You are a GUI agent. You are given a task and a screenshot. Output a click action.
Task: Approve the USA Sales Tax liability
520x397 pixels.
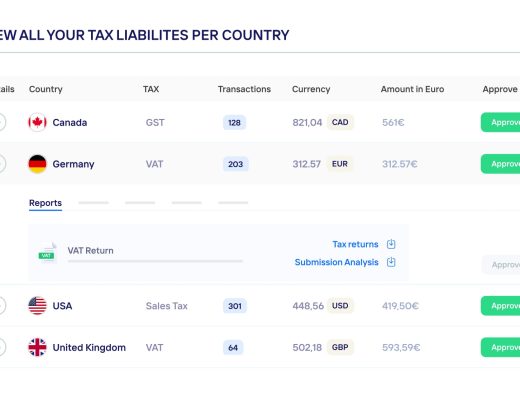click(x=500, y=306)
